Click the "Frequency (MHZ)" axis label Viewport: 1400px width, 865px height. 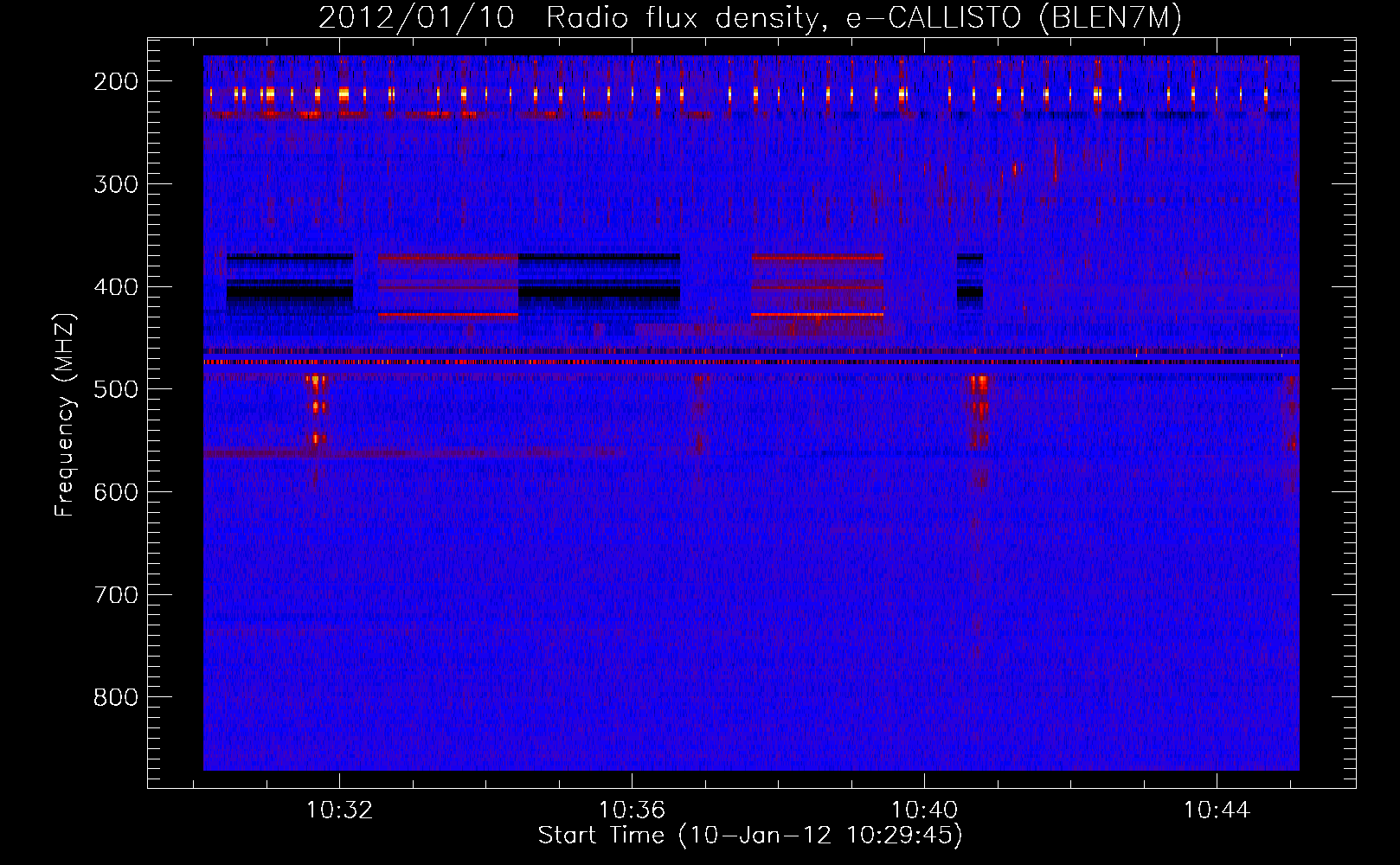[65, 414]
